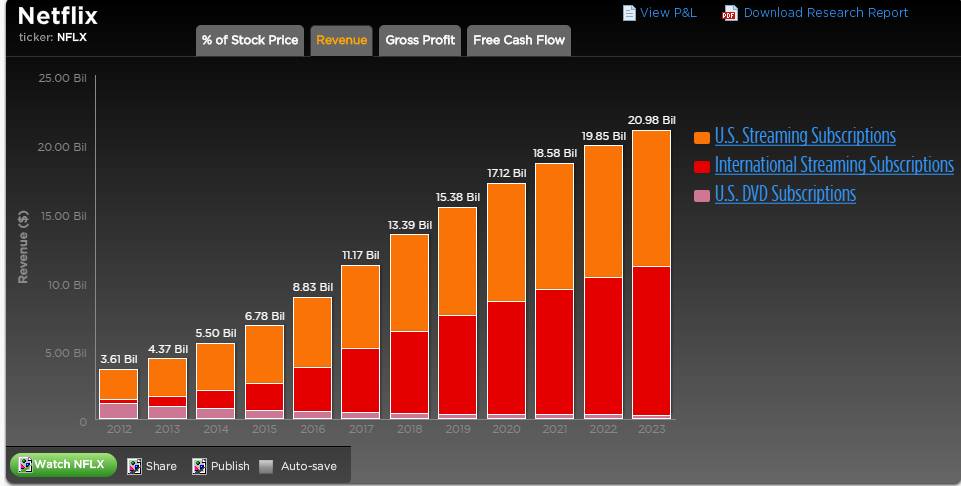Open International Streaming Subscriptions legend link
The height and width of the screenshot is (486, 961).
[834, 165]
